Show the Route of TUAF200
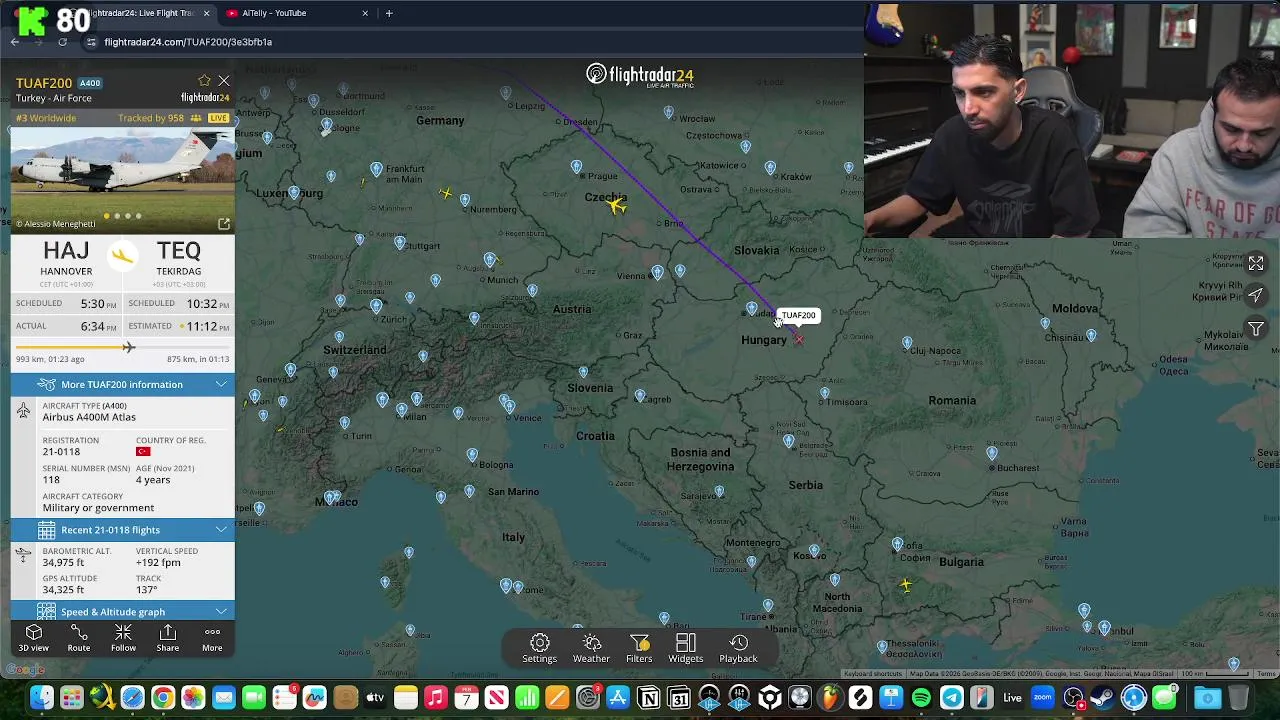This screenshot has height=720, width=1280. click(x=79, y=638)
